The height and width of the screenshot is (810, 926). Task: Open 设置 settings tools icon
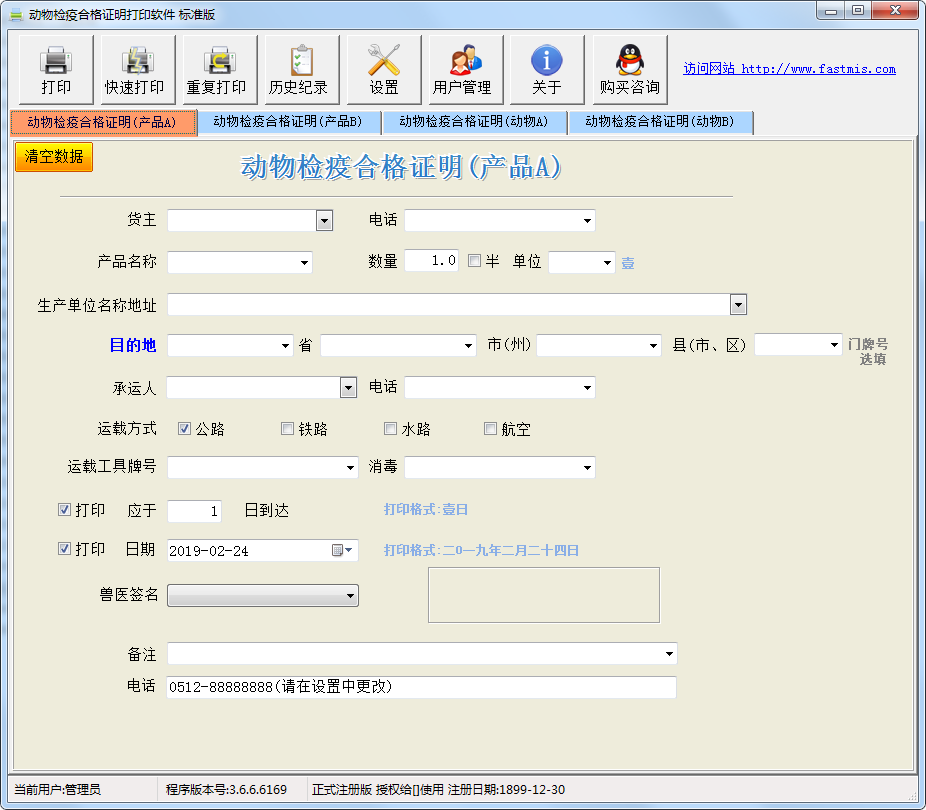(x=384, y=69)
